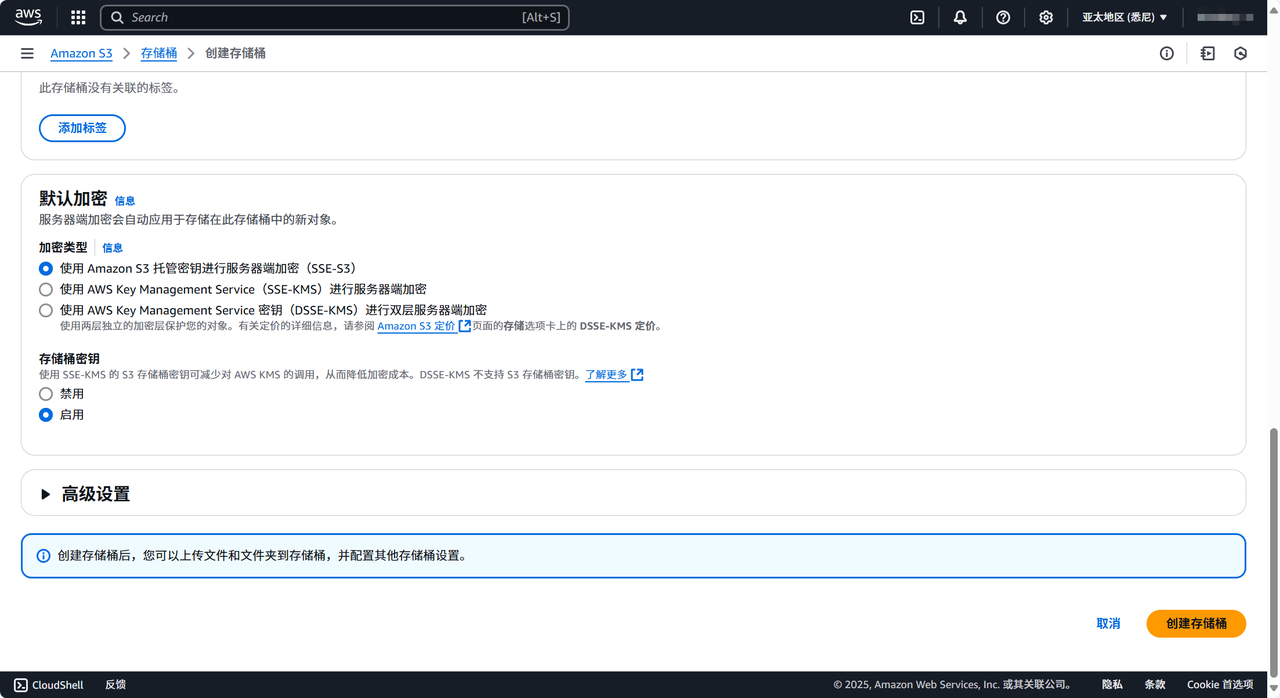Go to 存储桶 breadcrumb link
The image size is (1280, 698).
tap(159, 53)
